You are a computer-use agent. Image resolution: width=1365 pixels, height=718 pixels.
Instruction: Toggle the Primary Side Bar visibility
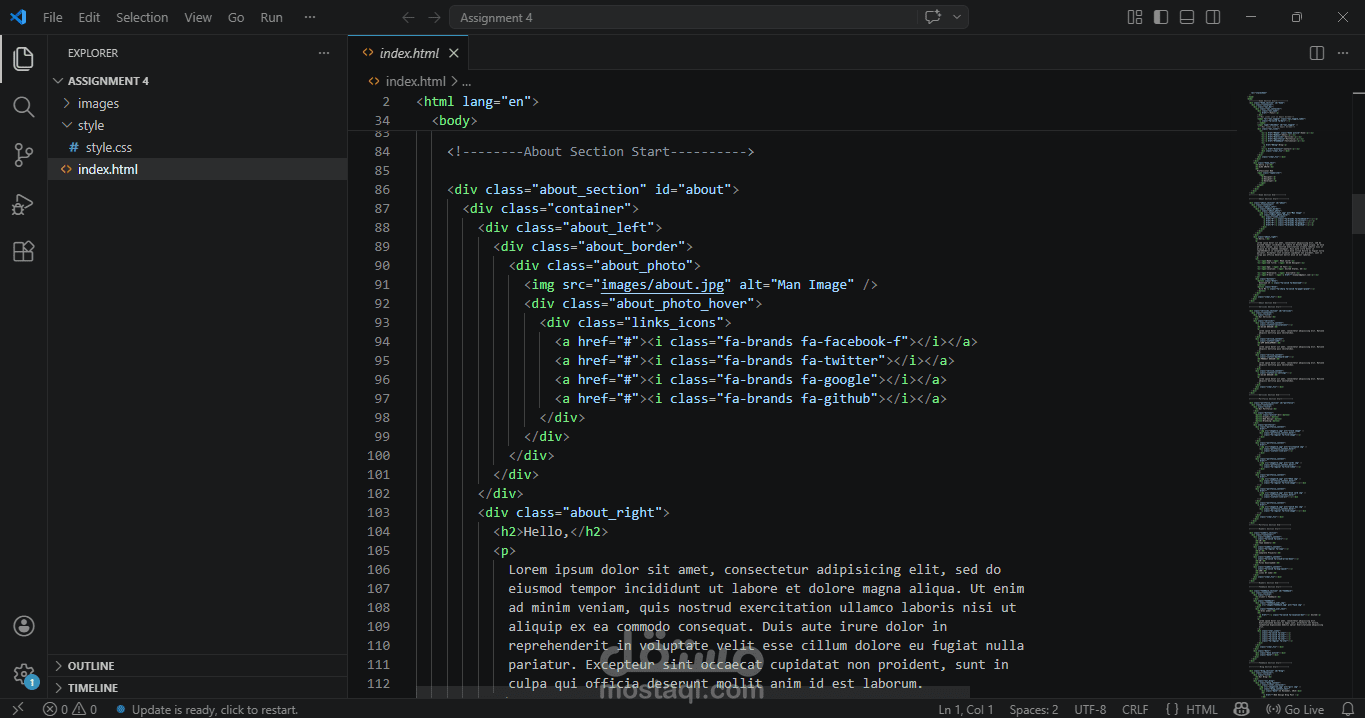[x=1161, y=17]
